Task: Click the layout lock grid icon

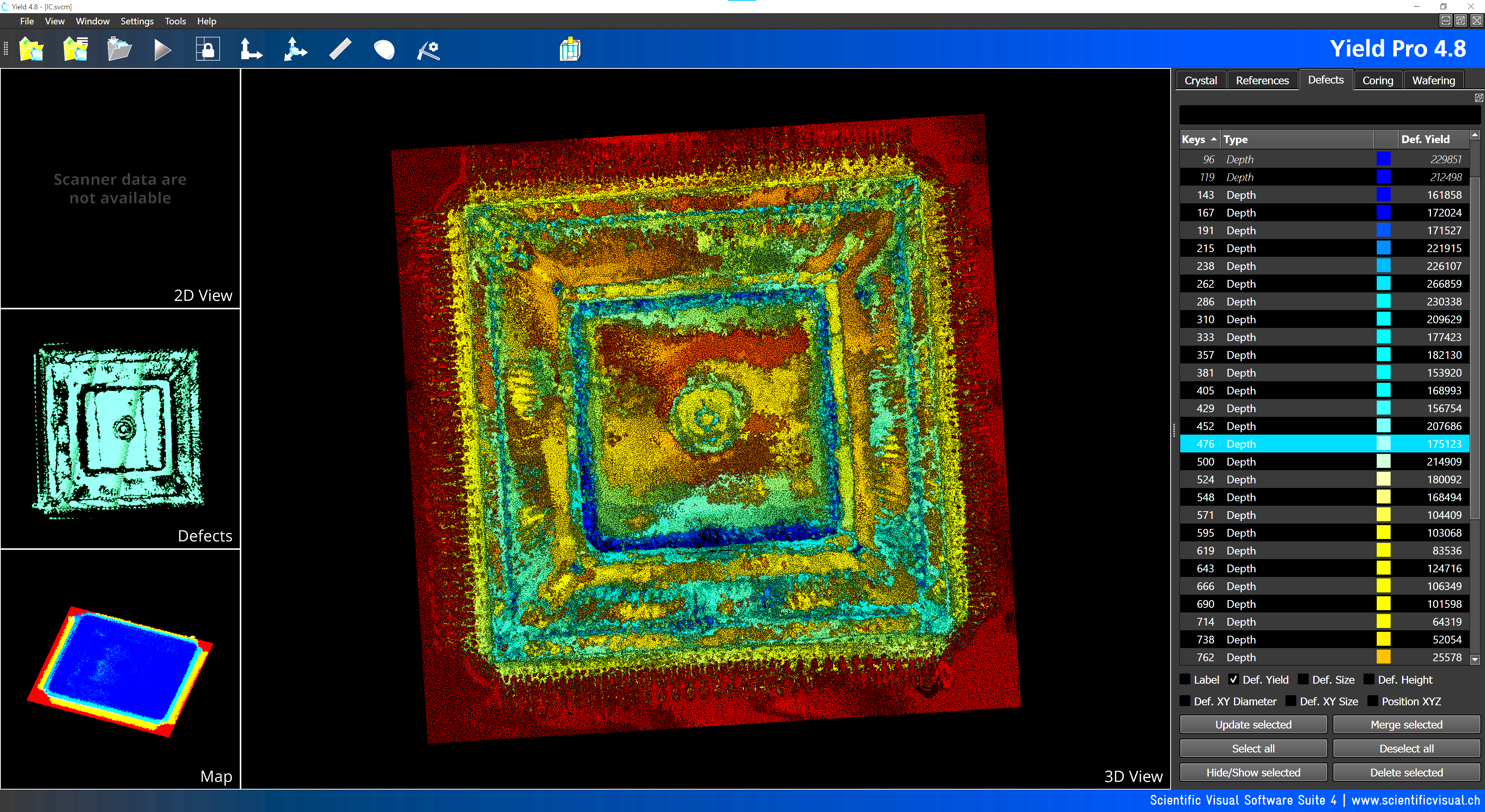Action: coord(208,49)
